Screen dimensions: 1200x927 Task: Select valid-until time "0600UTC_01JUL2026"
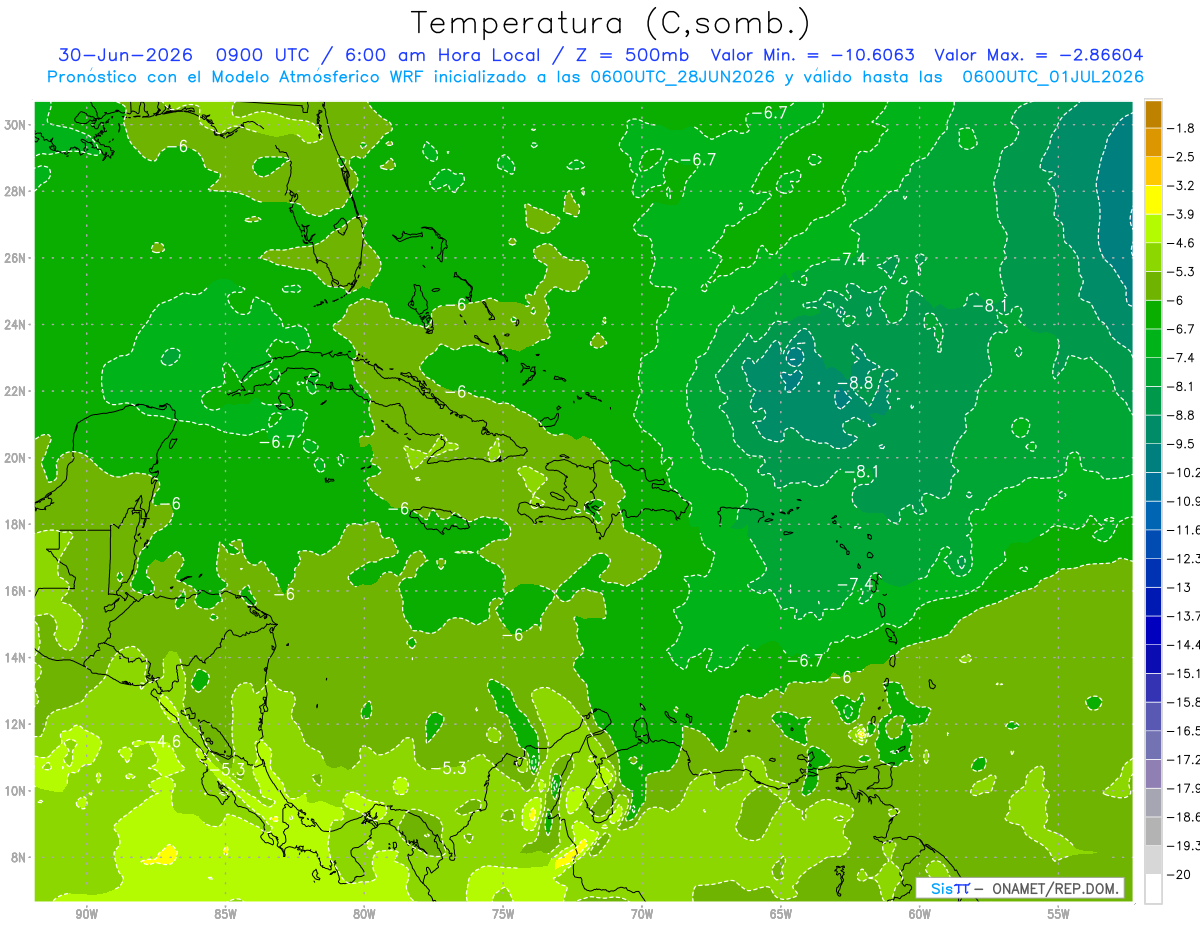[x=1053, y=77]
